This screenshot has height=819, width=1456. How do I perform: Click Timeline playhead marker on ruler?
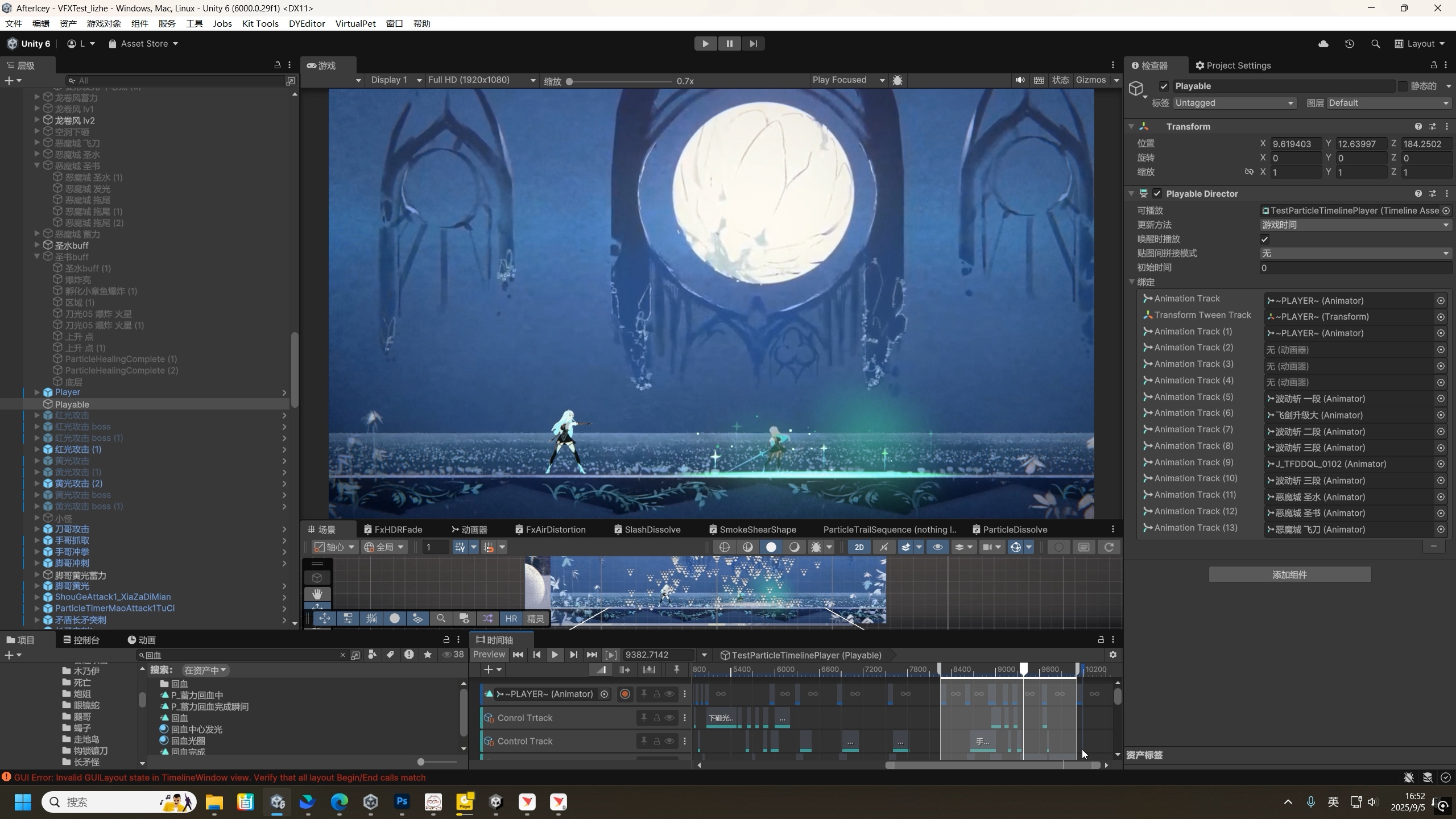point(1023,669)
